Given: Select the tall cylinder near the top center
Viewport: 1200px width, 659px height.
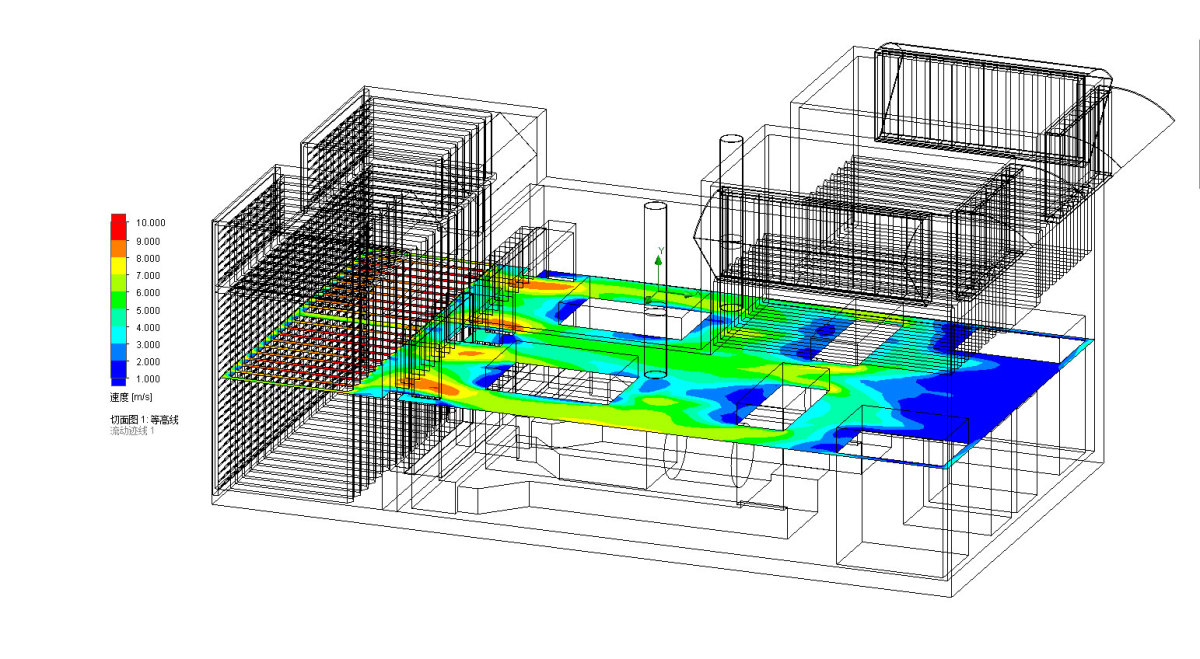Looking at the screenshot, I should [730, 190].
